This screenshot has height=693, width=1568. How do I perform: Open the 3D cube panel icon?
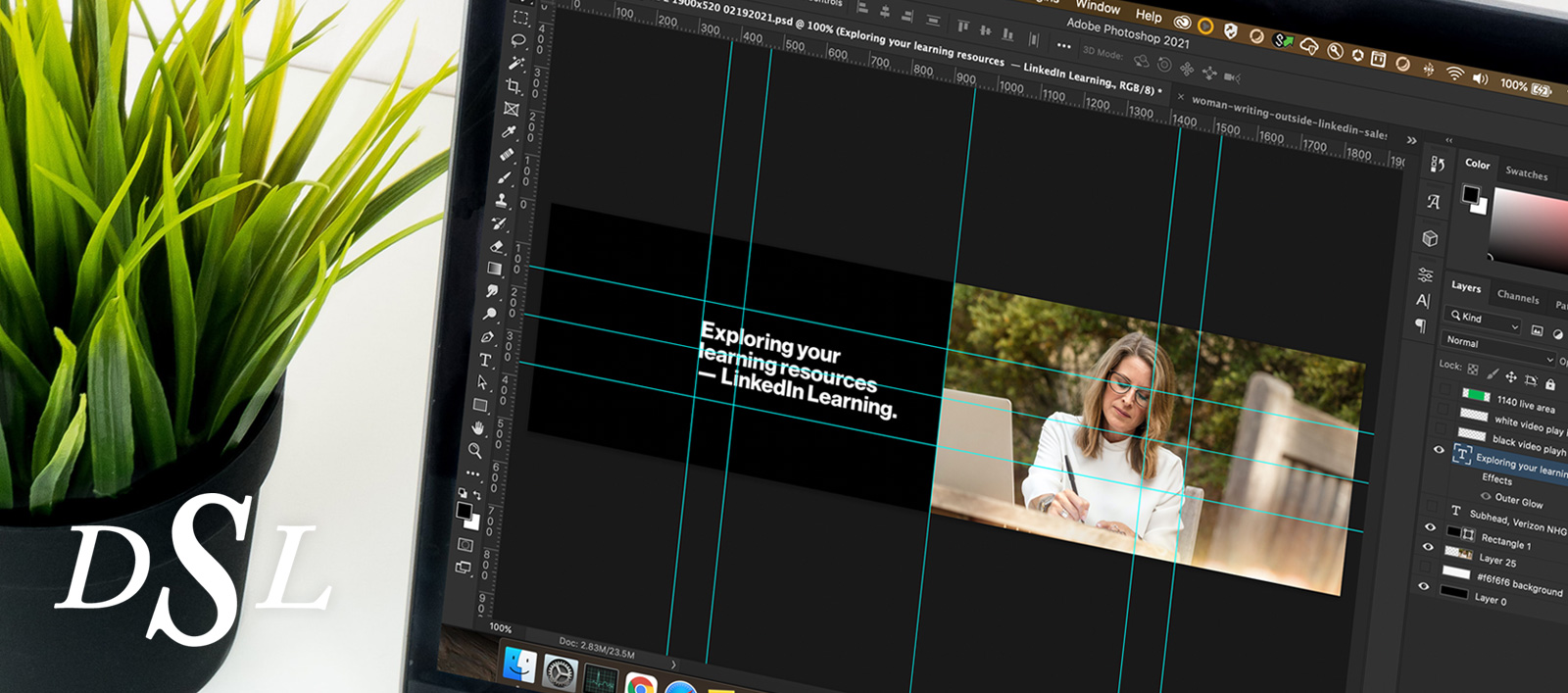(x=1430, y=238)
